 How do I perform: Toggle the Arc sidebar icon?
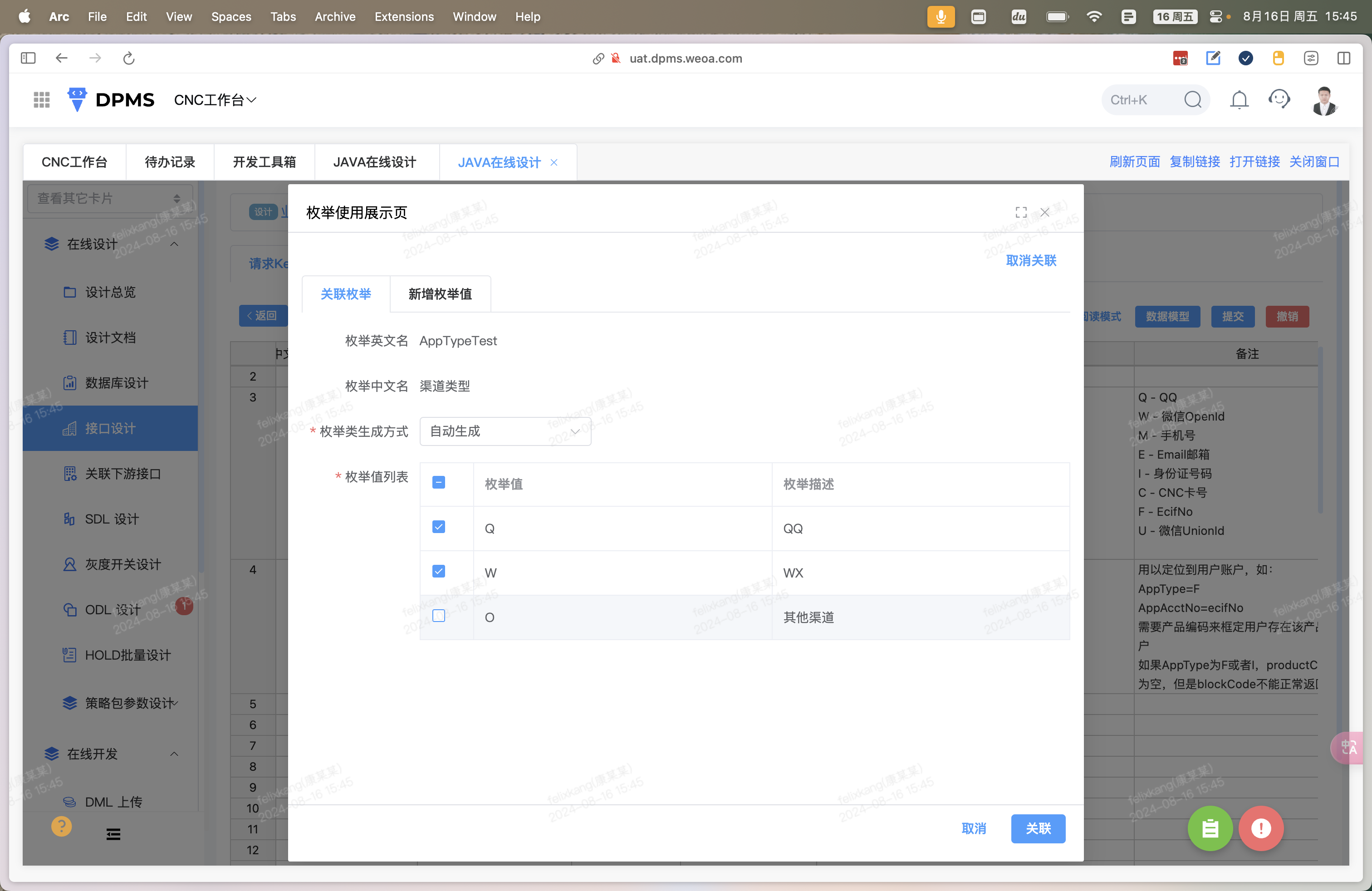tap(28, 58)
